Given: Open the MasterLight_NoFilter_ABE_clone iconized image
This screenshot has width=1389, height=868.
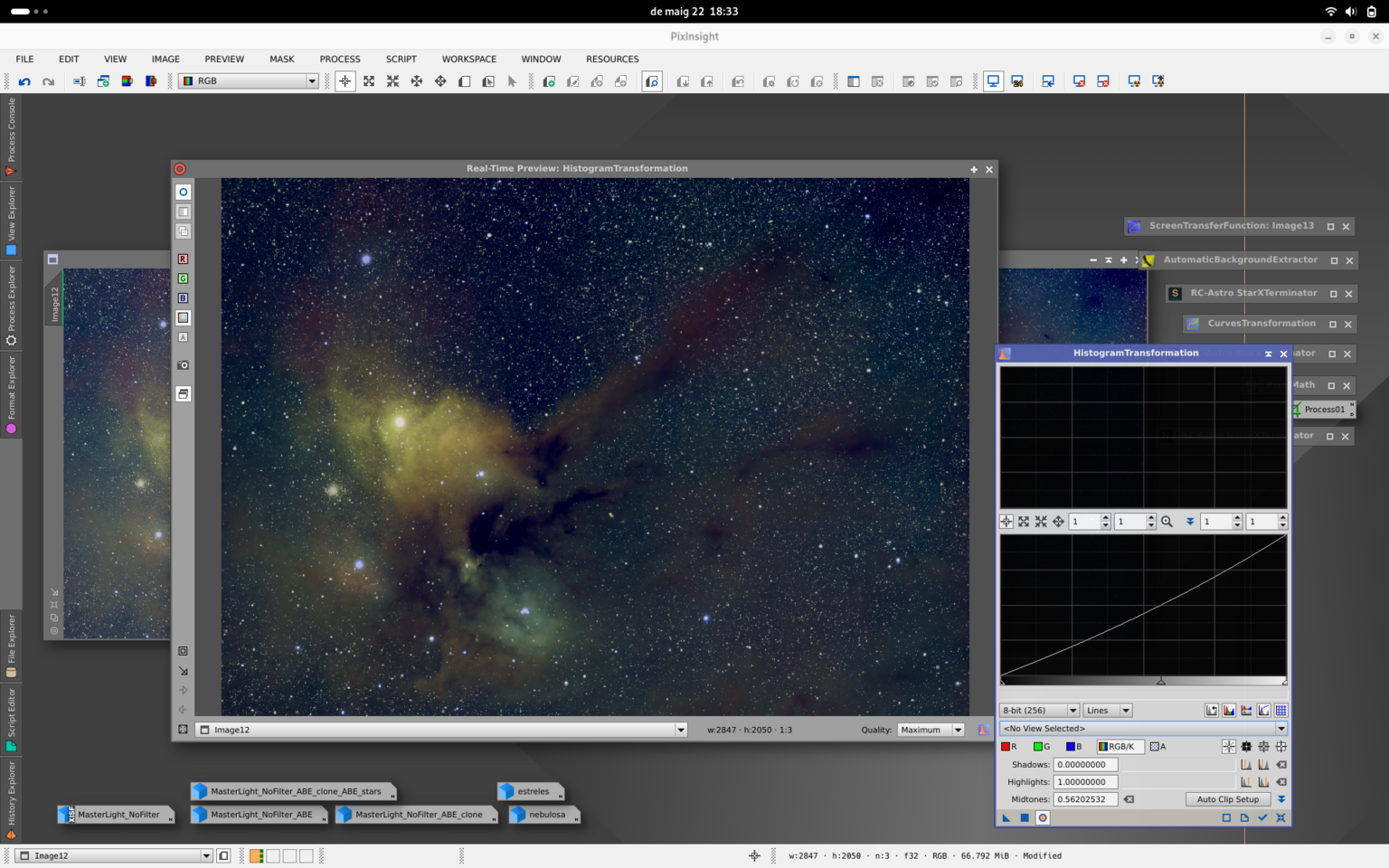Looking at the screenshot, I should pos(417,815).
